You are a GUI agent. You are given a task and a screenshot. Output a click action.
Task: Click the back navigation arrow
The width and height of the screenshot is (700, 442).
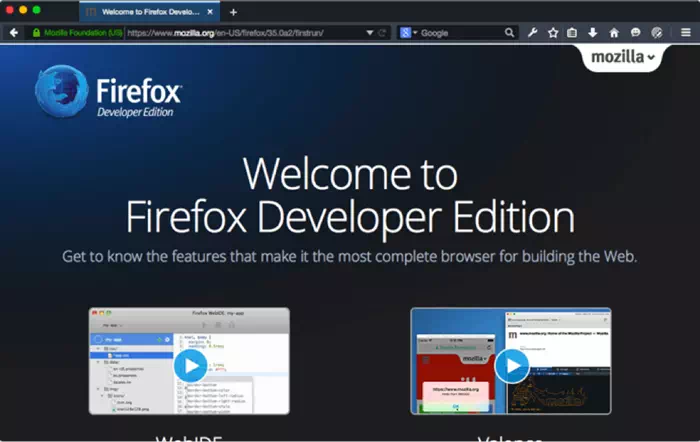pos(14,32)
